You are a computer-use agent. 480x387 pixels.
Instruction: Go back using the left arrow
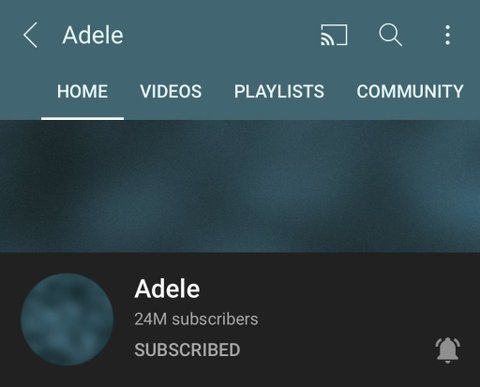pyautogui.click(x=30, y=35)
